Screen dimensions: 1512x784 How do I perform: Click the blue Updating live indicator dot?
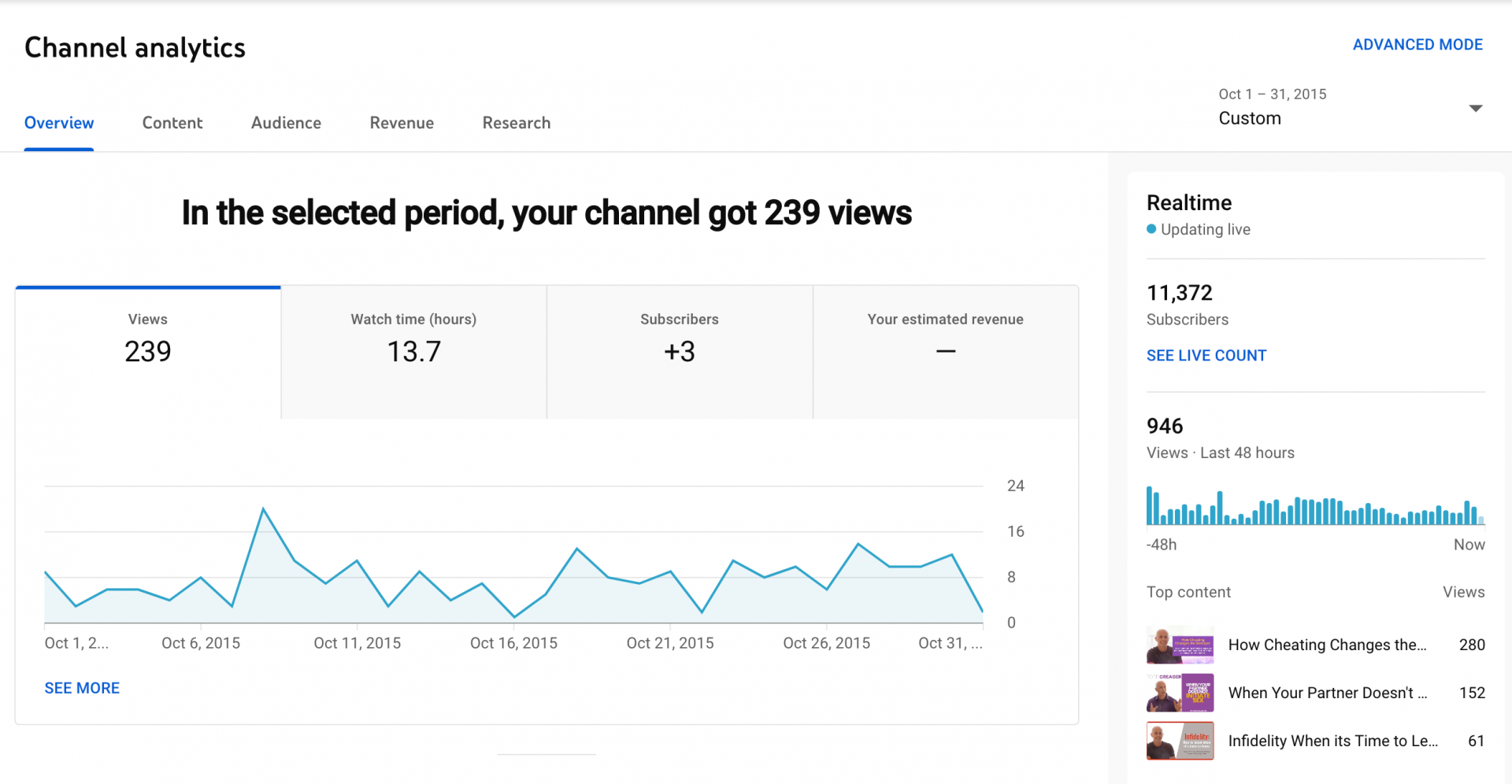pyautogui.click(x=1151, y=230)
